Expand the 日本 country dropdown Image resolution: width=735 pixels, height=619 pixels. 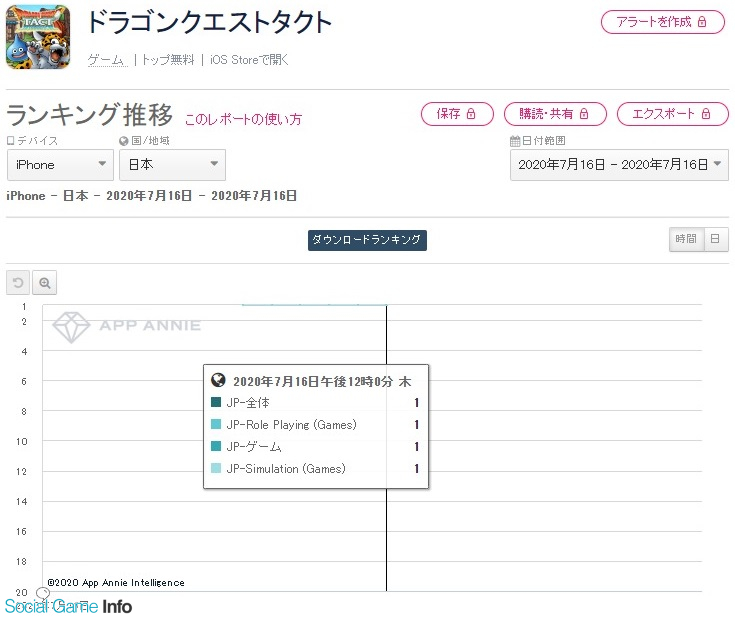pyautogui.click(x=172, y=165)
